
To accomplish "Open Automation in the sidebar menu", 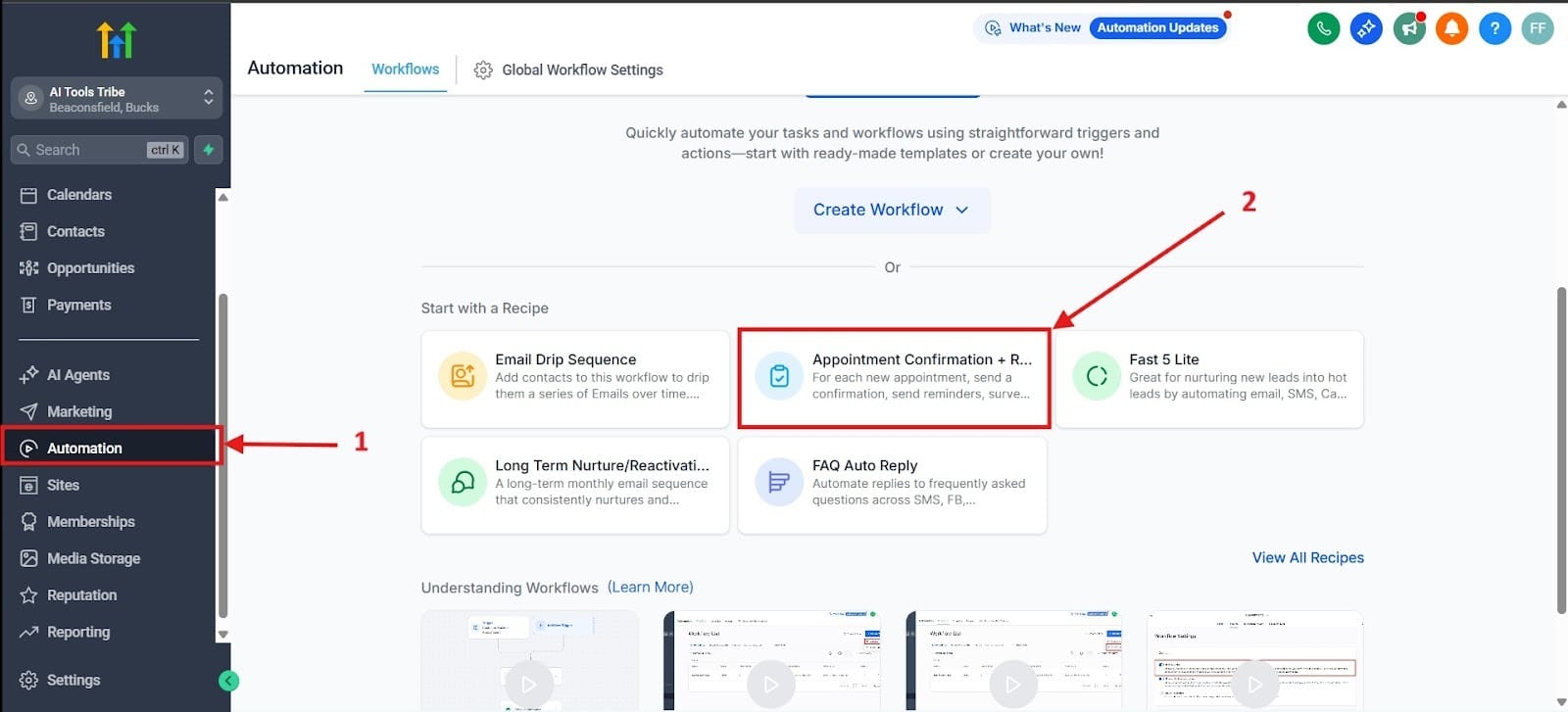I will point(110,449).
